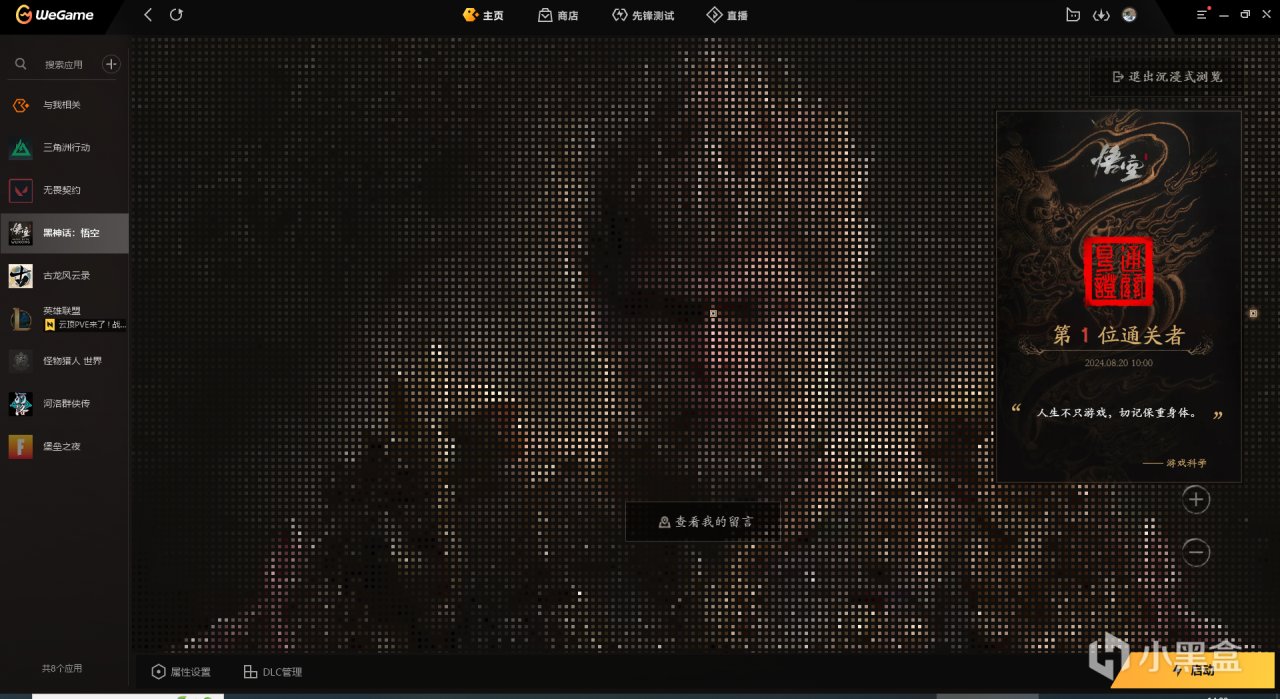
Task: Zoom out with the minus circle
Action: pos(1196,552)
